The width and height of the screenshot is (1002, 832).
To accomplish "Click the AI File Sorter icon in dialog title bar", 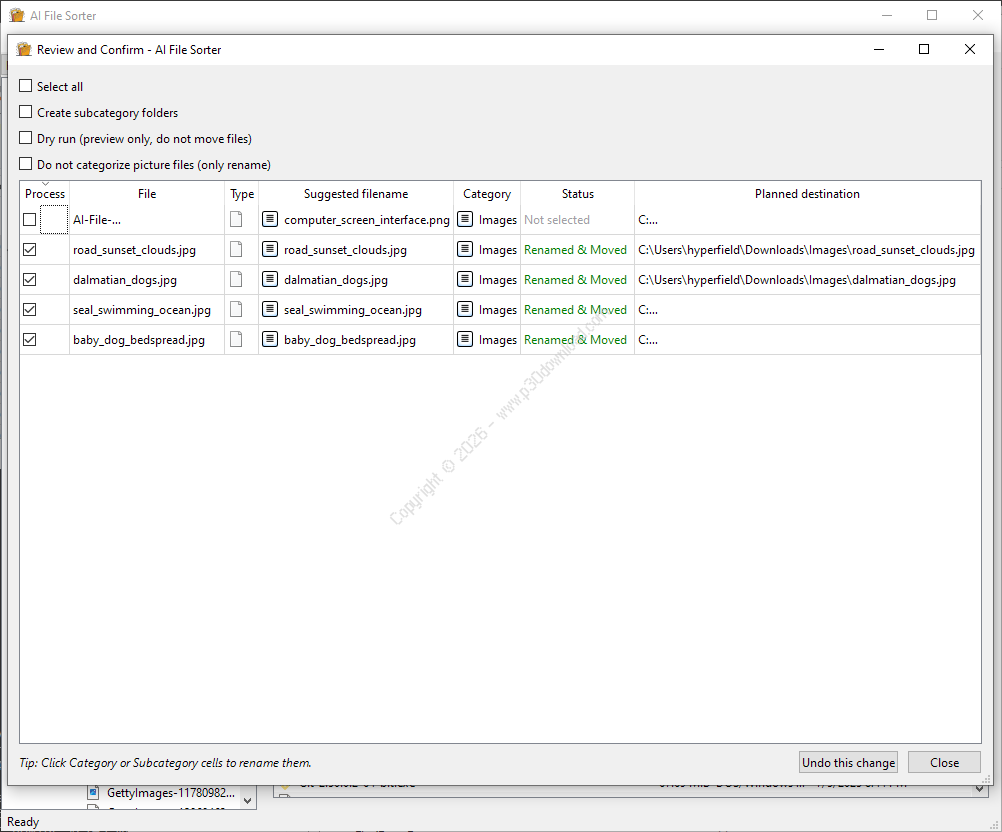I will click(x=25, y=49).
